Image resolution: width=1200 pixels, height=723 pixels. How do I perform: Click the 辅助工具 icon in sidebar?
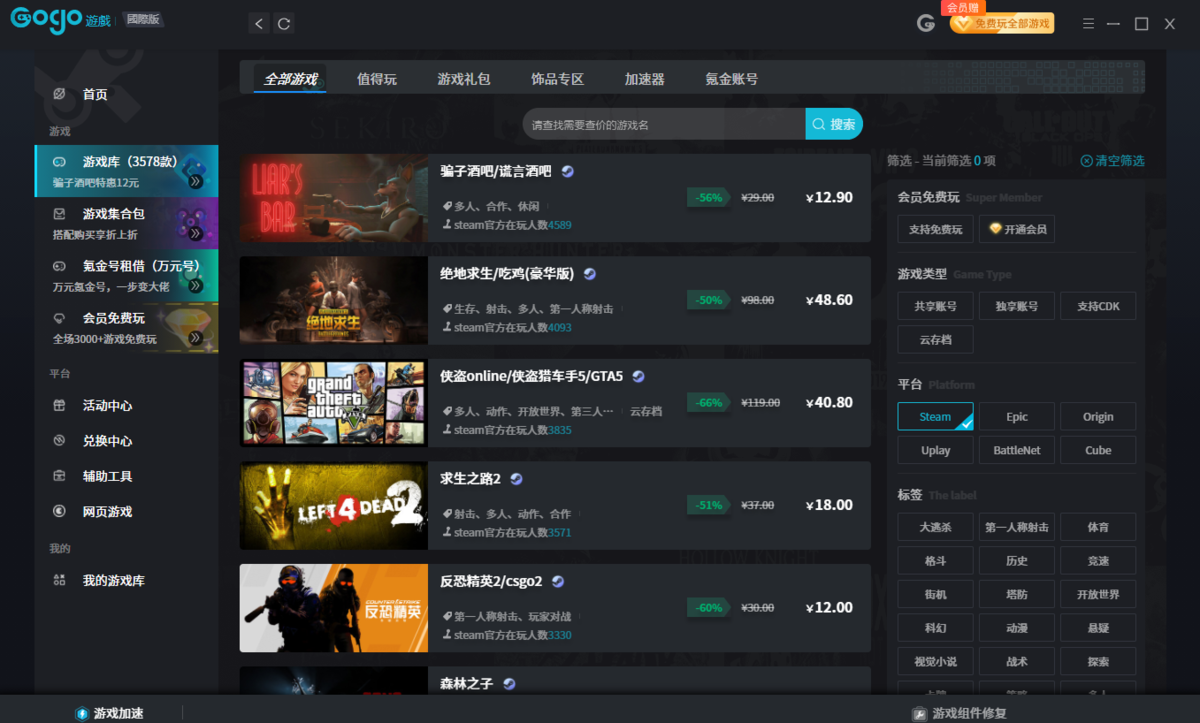(59, 476)
